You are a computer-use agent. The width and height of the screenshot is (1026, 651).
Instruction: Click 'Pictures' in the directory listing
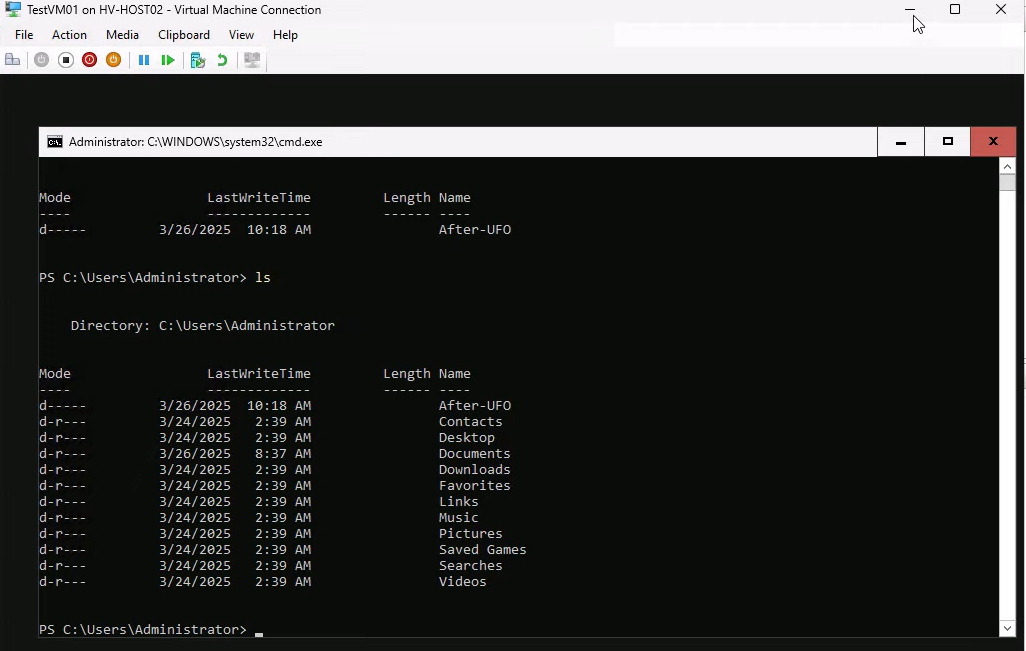470,534
